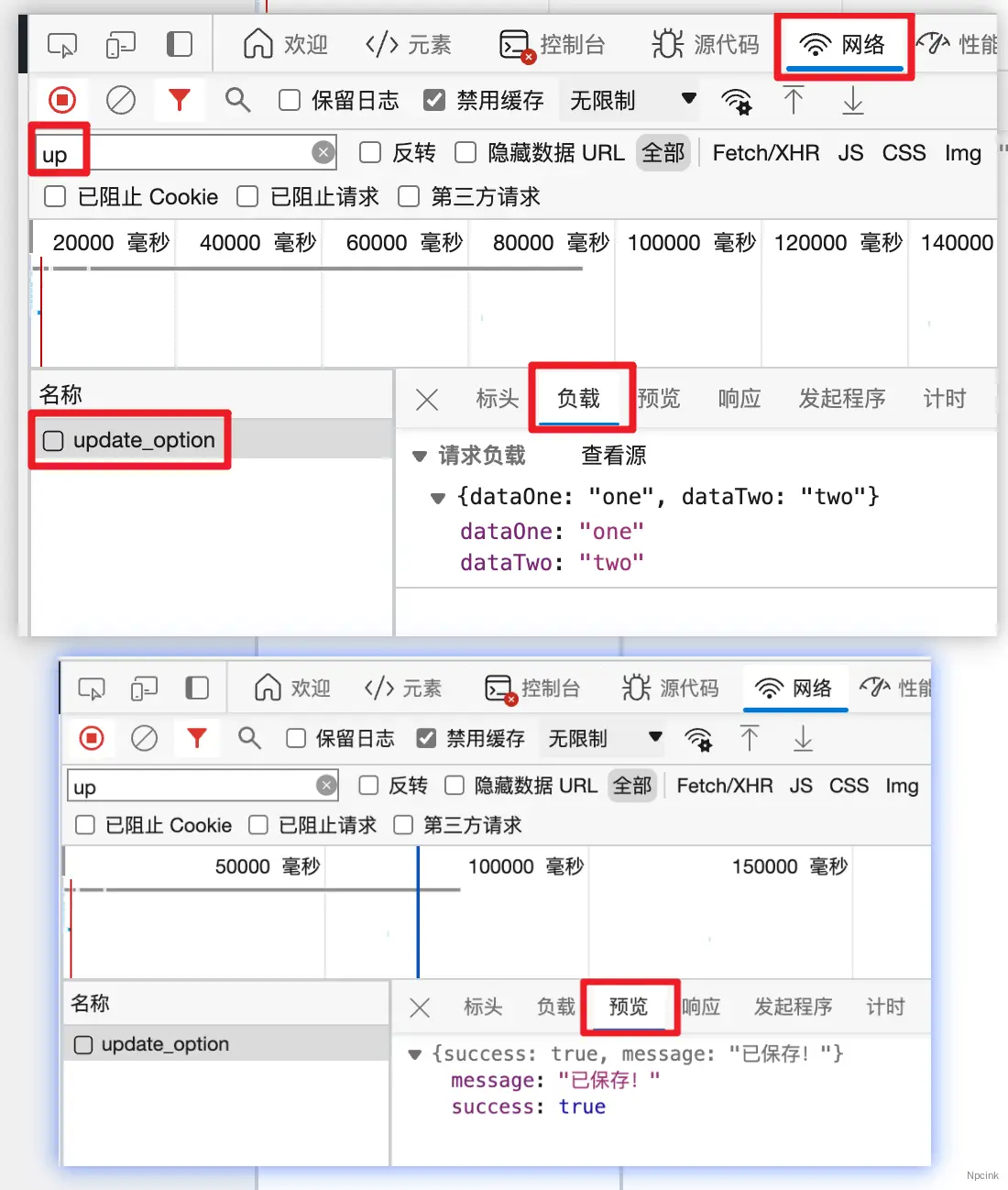Toggle filter funnel in bottom panel

197,737
